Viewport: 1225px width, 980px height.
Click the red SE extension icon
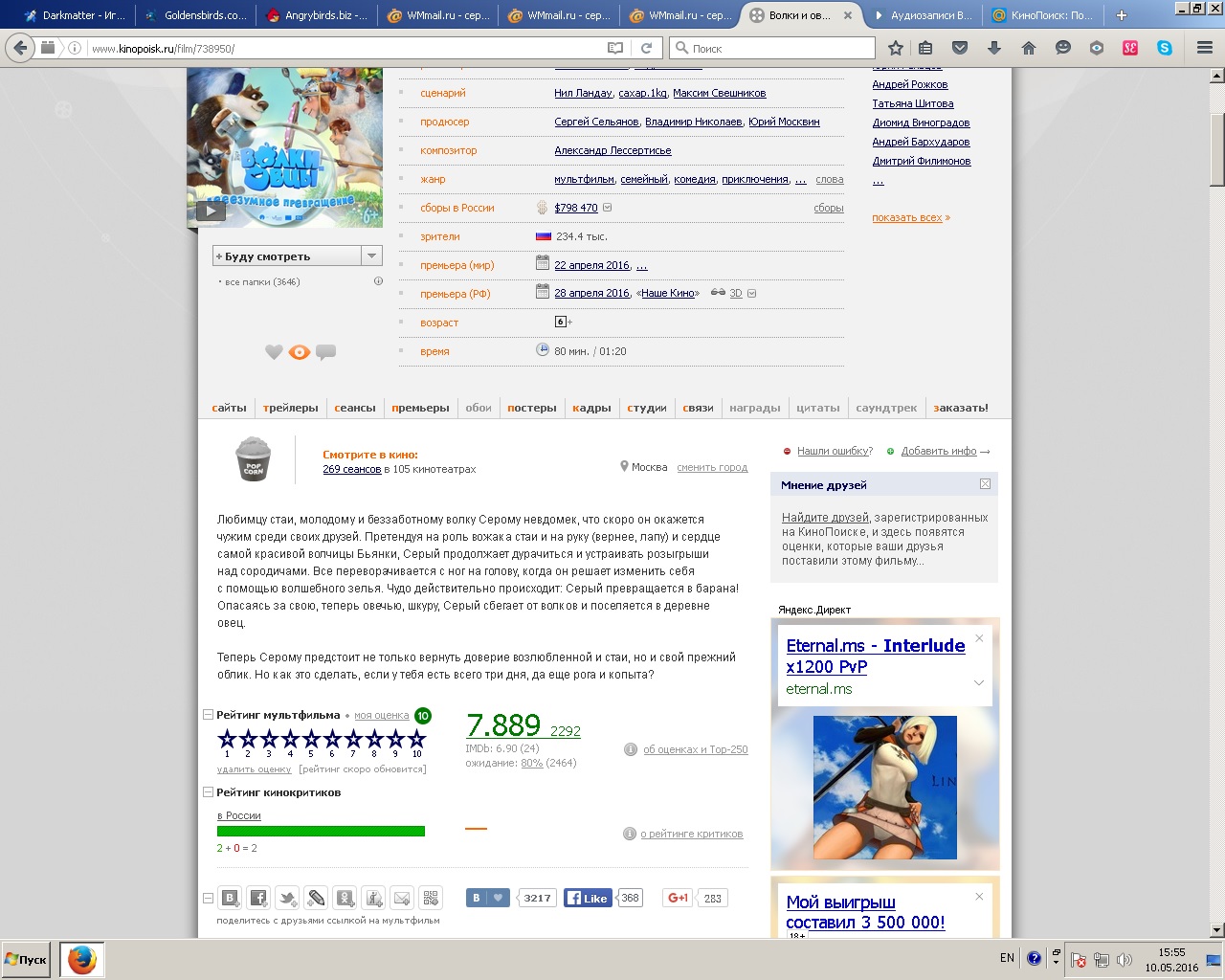1130,48
